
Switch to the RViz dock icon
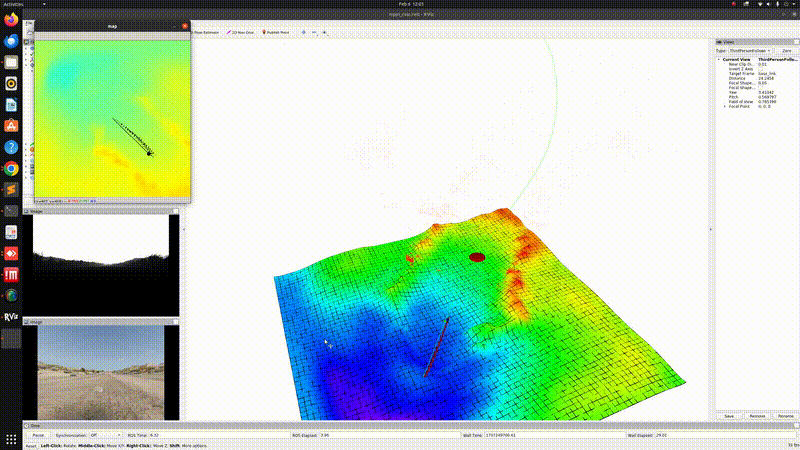click(x=11, y=317)
